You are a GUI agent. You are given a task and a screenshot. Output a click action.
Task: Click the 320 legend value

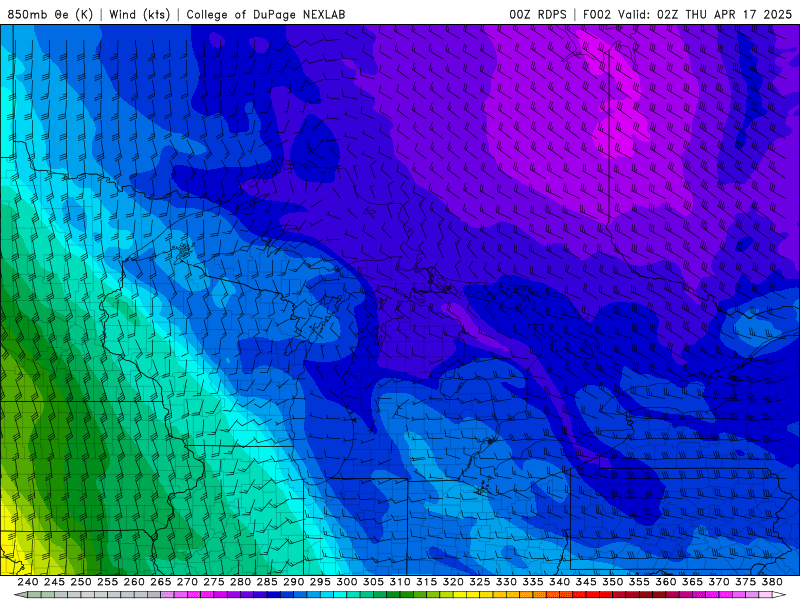click(453, 582)
